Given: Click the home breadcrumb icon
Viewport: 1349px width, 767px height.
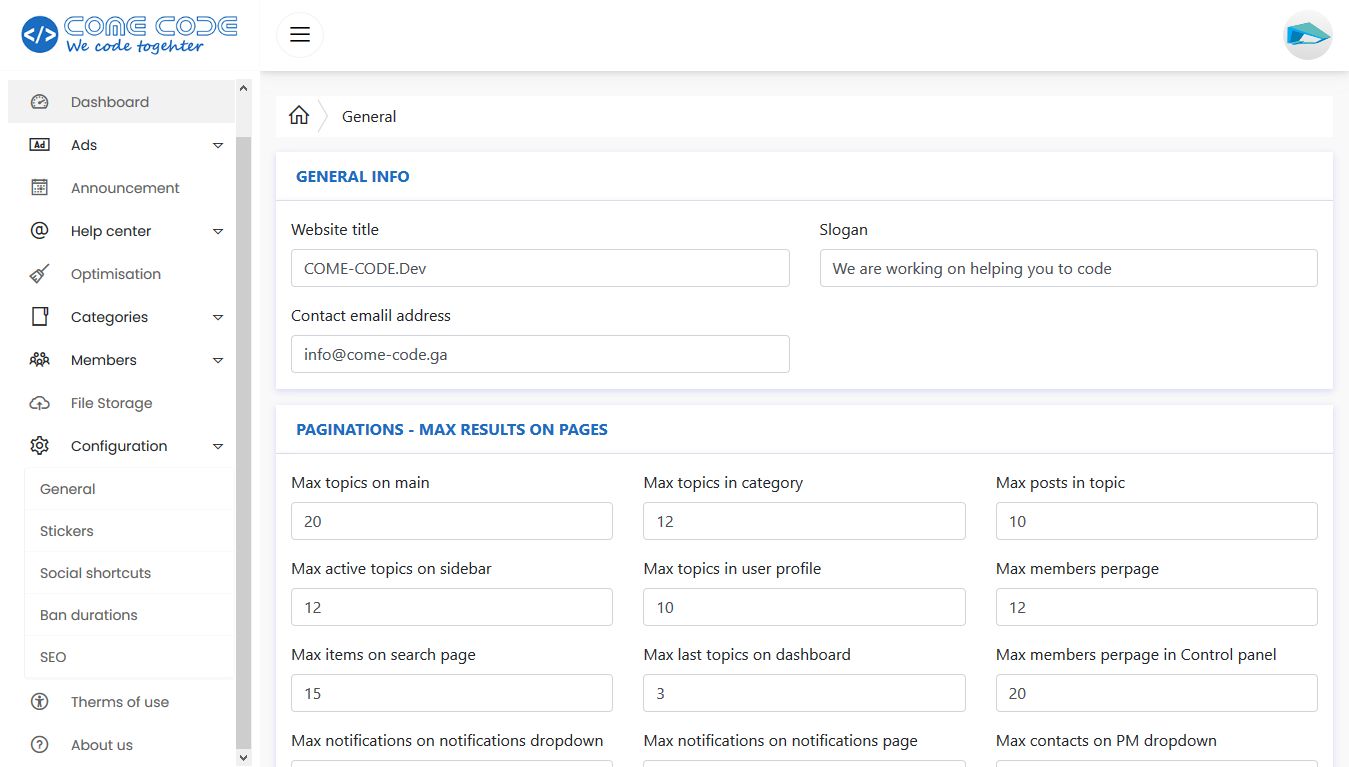Looking at the screenshot, I should 299,116.
